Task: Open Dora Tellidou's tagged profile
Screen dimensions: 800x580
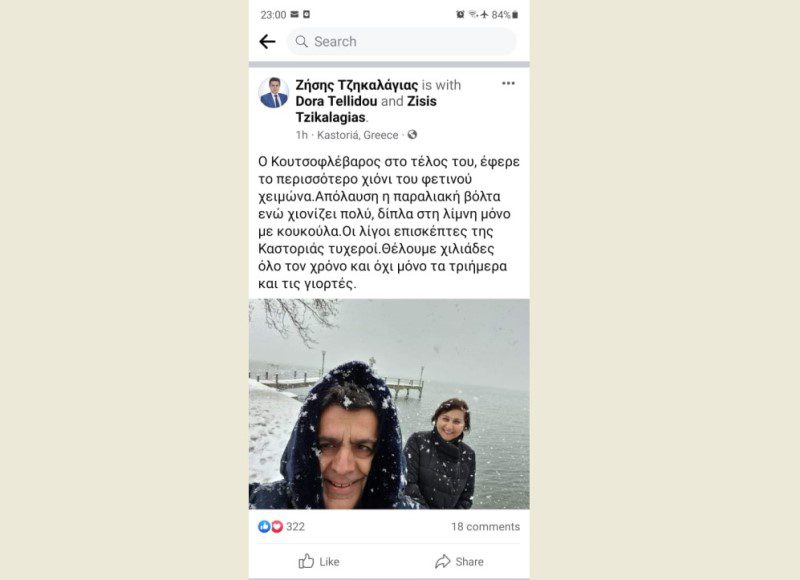Action: tap(336, 101)
